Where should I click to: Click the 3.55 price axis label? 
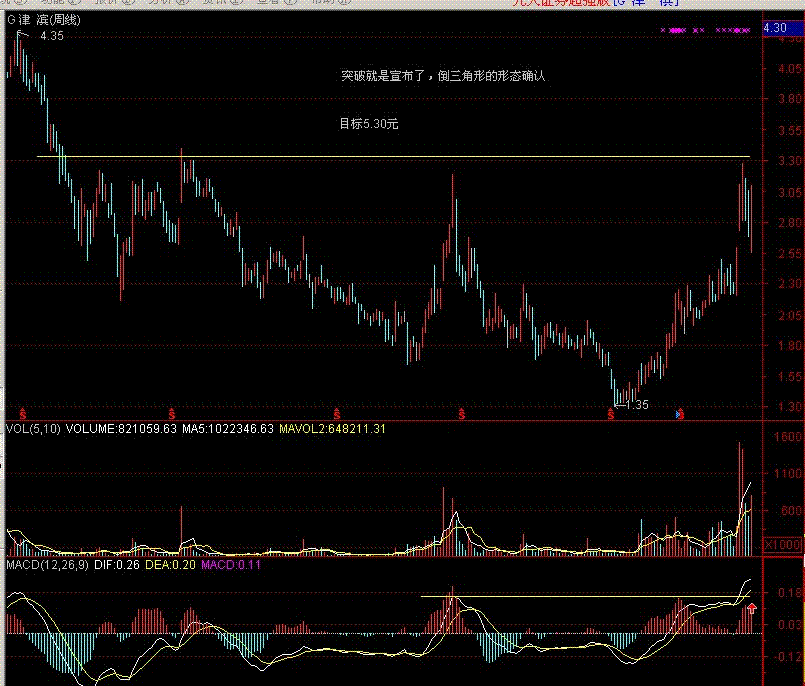tap(790, 130)
